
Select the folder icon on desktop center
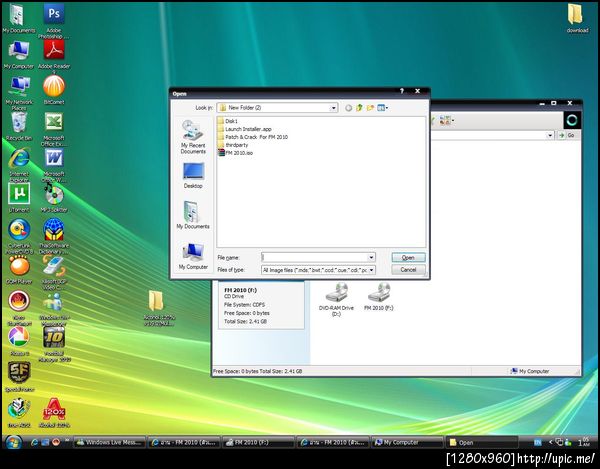tap(159, 308)
